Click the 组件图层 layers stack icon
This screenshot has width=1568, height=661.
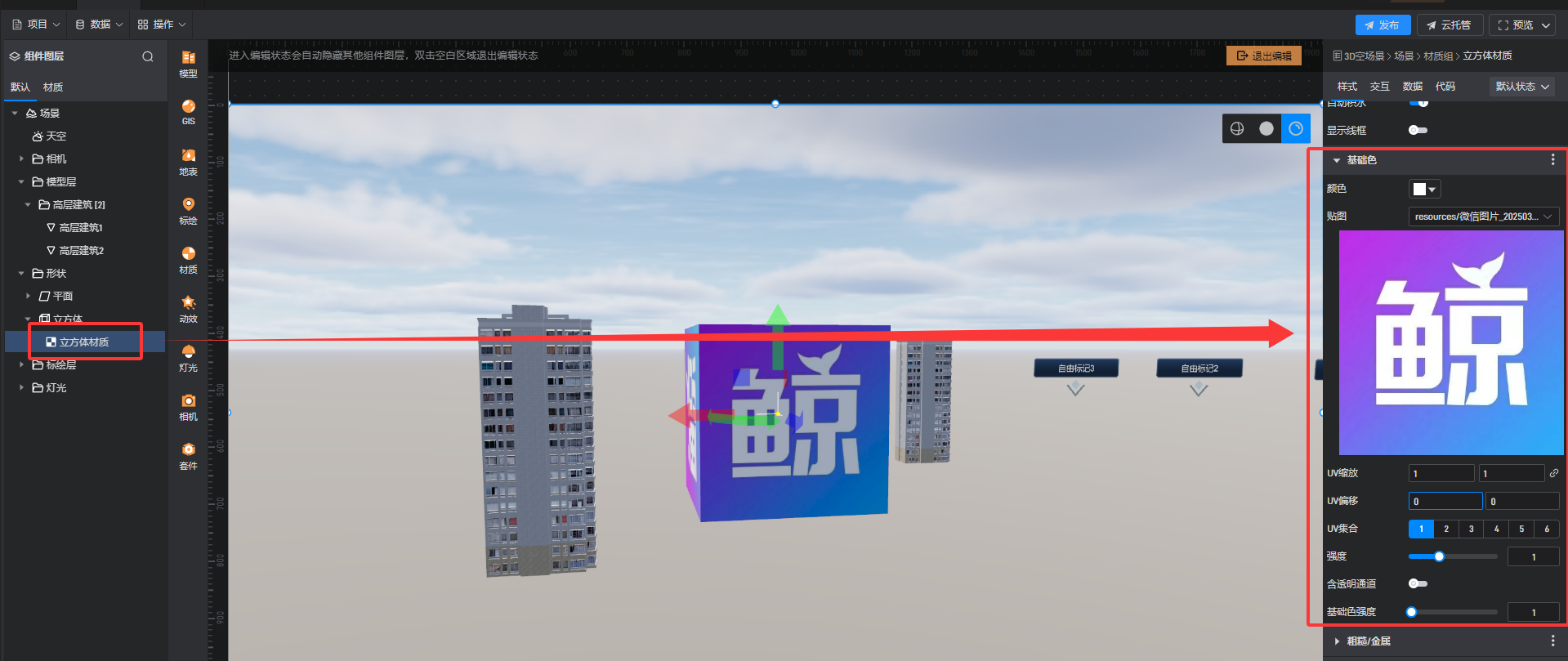(x=15, y=56)
